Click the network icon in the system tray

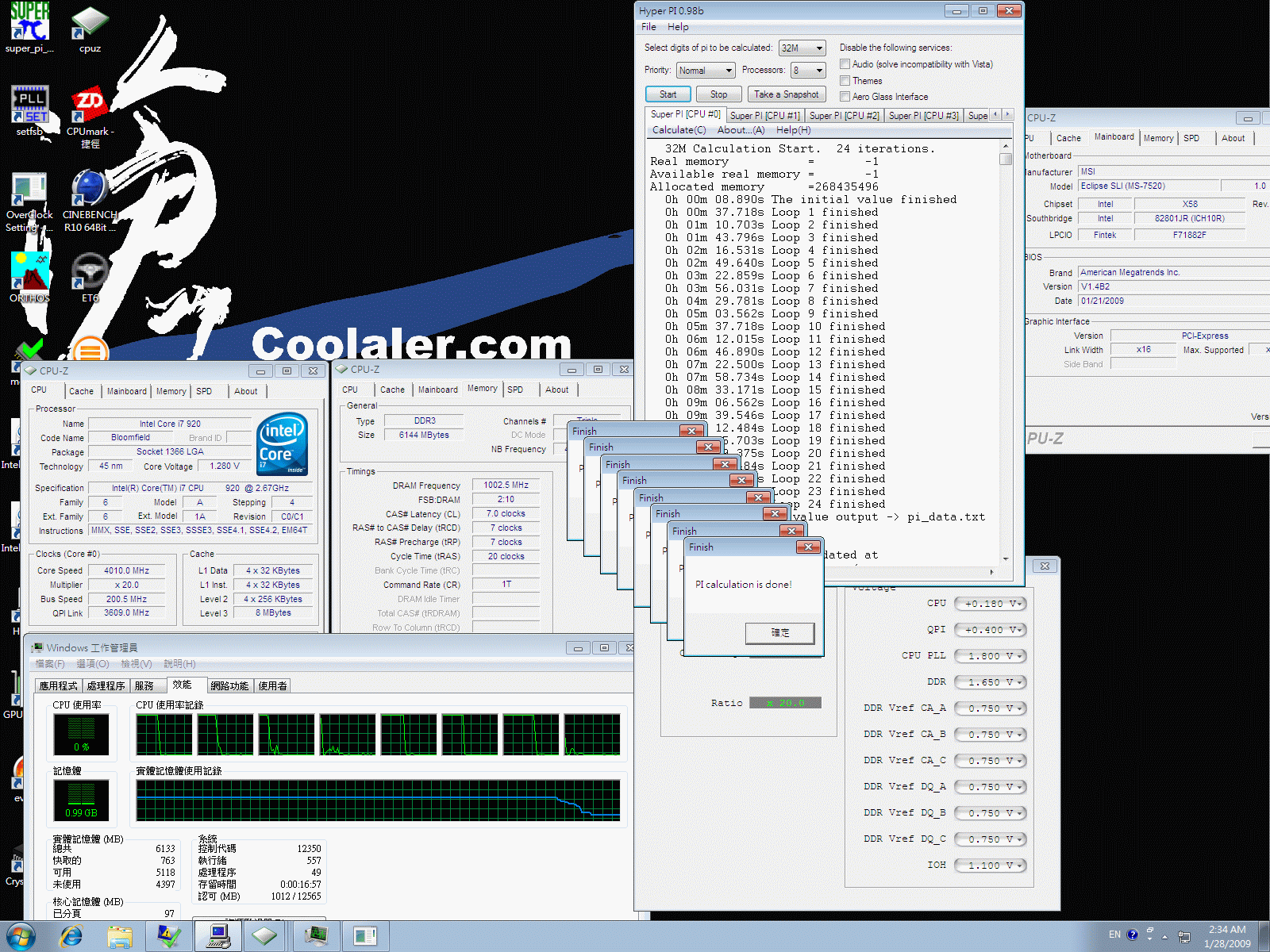[1184, 936]
